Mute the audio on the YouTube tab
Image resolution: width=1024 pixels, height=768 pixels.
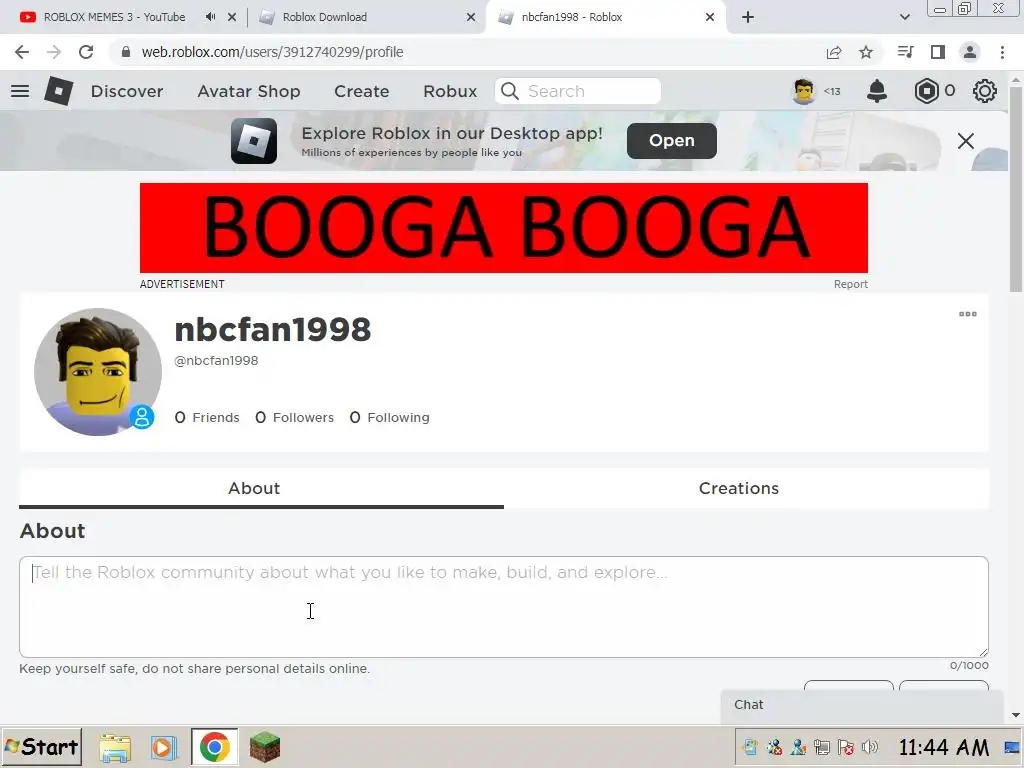coord(210,17)
